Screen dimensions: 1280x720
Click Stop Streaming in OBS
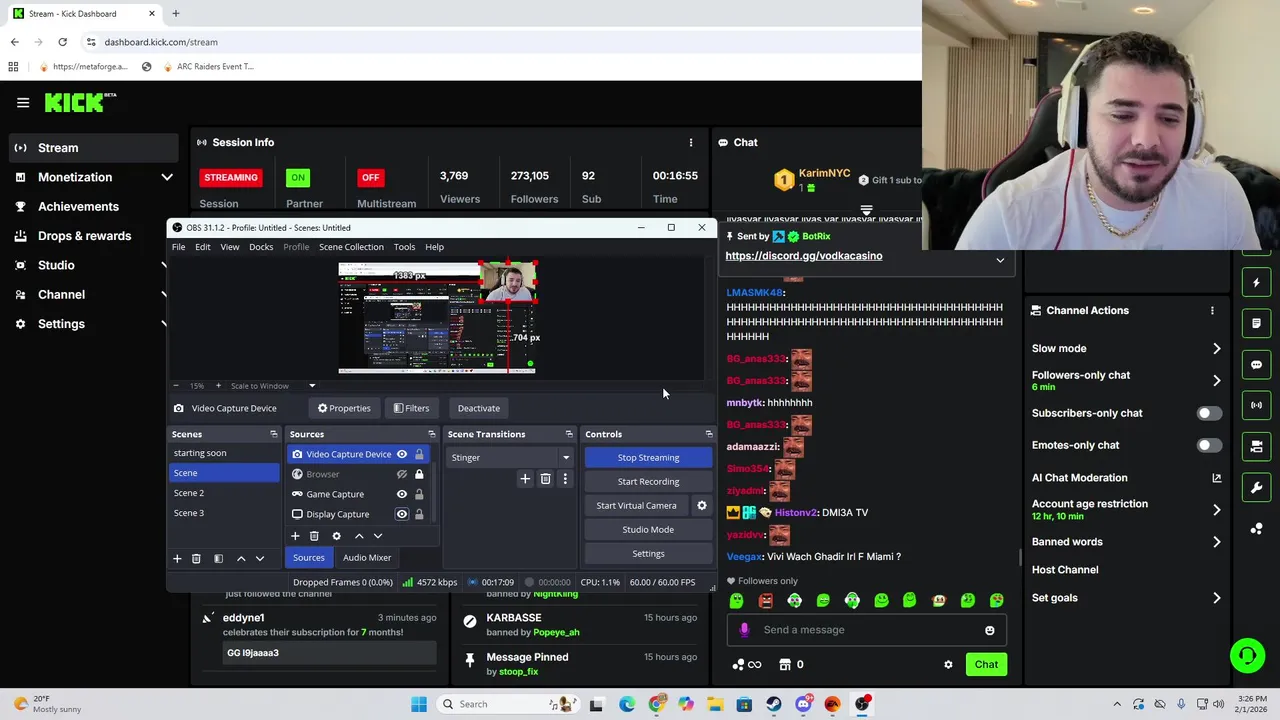click(648, 458)
